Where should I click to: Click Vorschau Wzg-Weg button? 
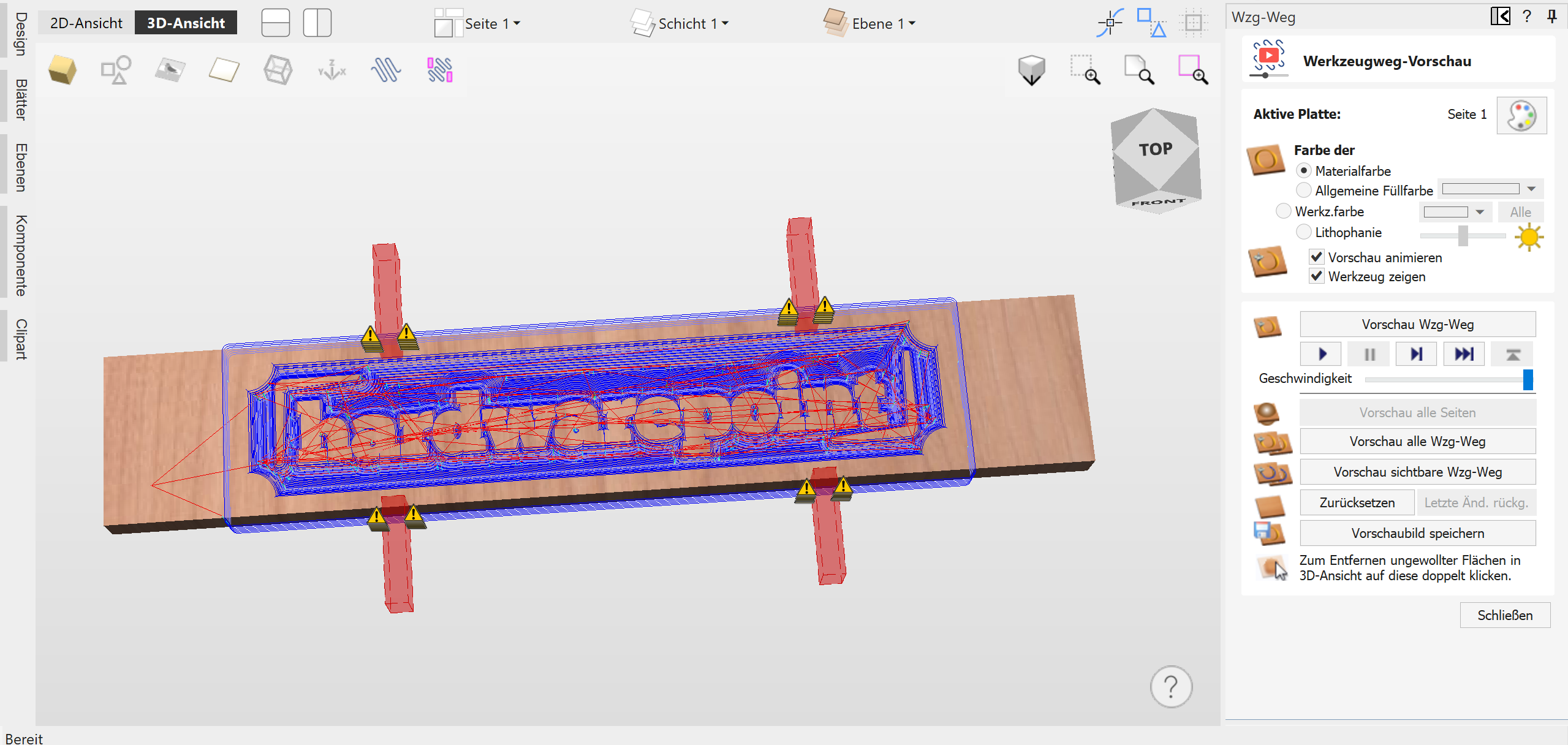pyautogui.click(x=1417, y=324)
